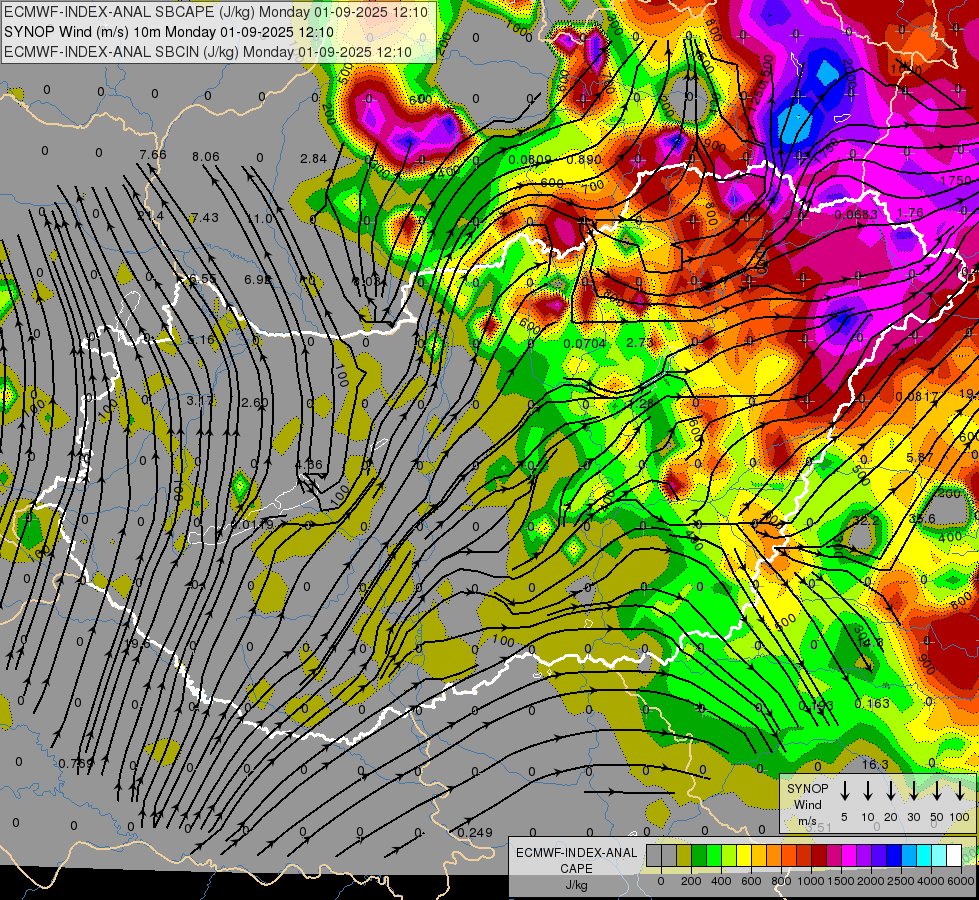Viewport: 979px width, 900px height.
Task: Click the 0.759 value on the map
Action: (x=76, y=763)
